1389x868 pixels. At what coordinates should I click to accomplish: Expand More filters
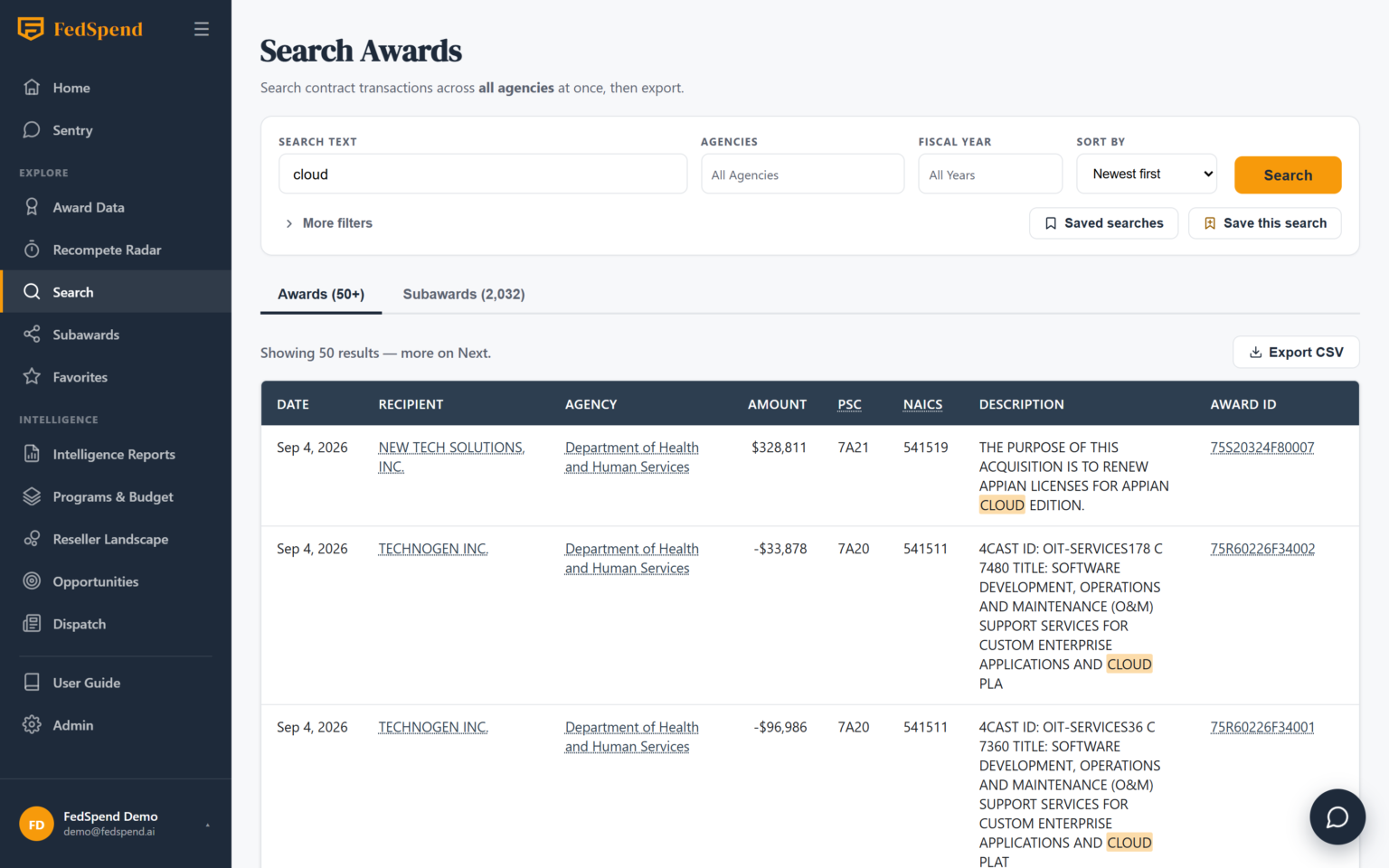[328, 223]
